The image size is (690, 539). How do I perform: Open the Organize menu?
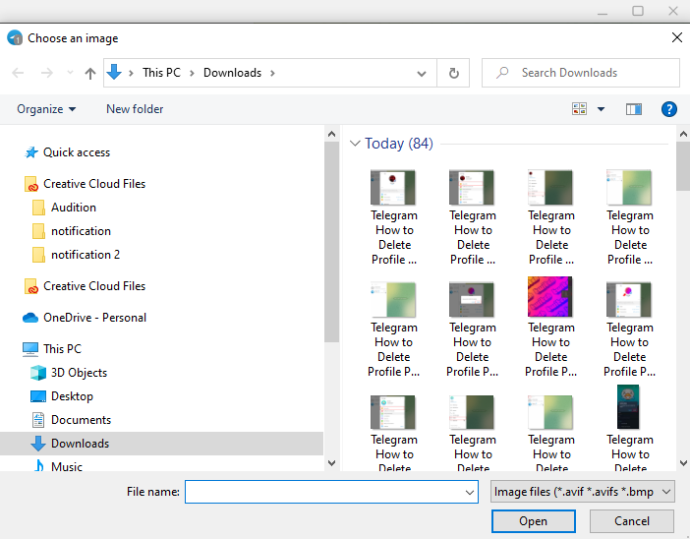(46, 109)
